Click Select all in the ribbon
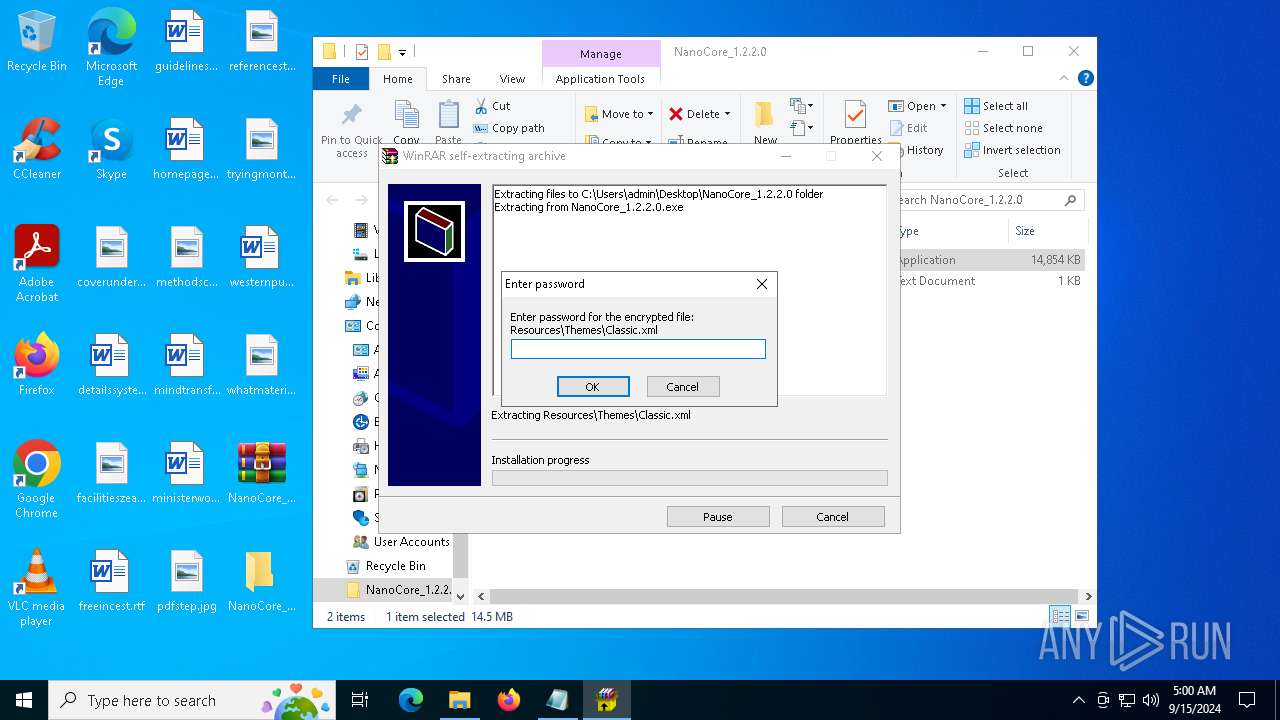 (996, 106)
